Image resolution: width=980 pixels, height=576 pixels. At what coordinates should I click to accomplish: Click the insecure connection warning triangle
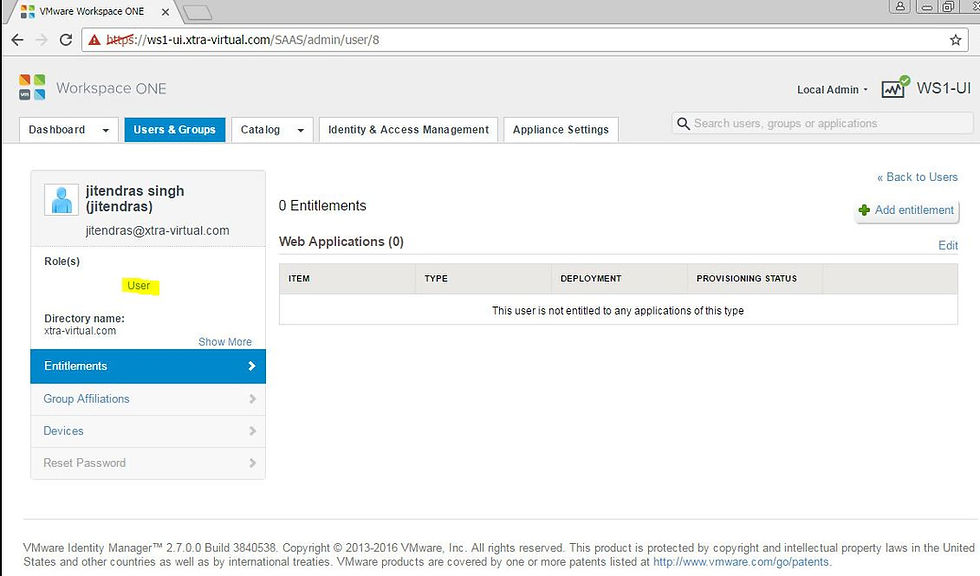point(94,40)
